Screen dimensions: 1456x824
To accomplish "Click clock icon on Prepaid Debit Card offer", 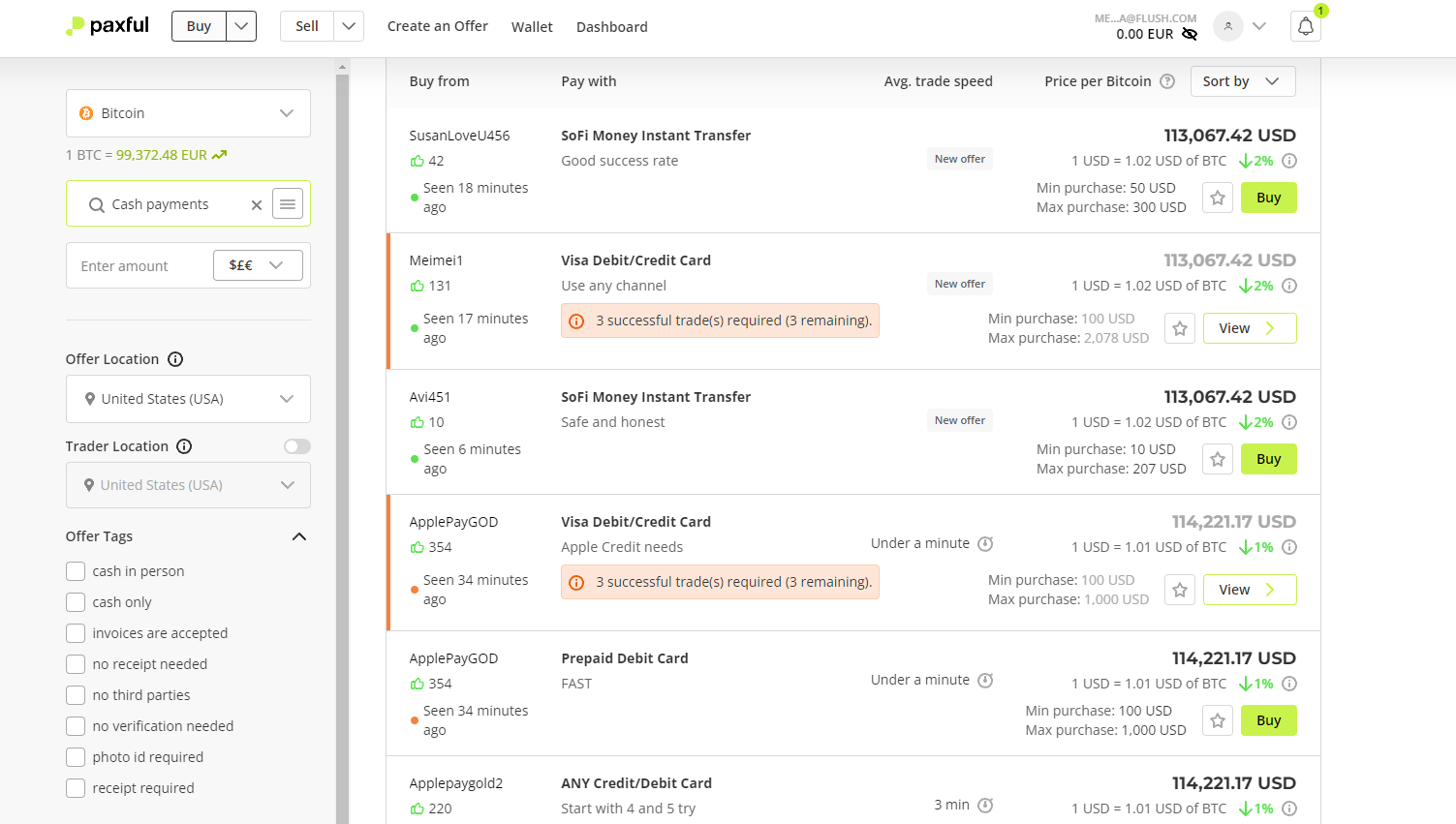I will point(985,680).
